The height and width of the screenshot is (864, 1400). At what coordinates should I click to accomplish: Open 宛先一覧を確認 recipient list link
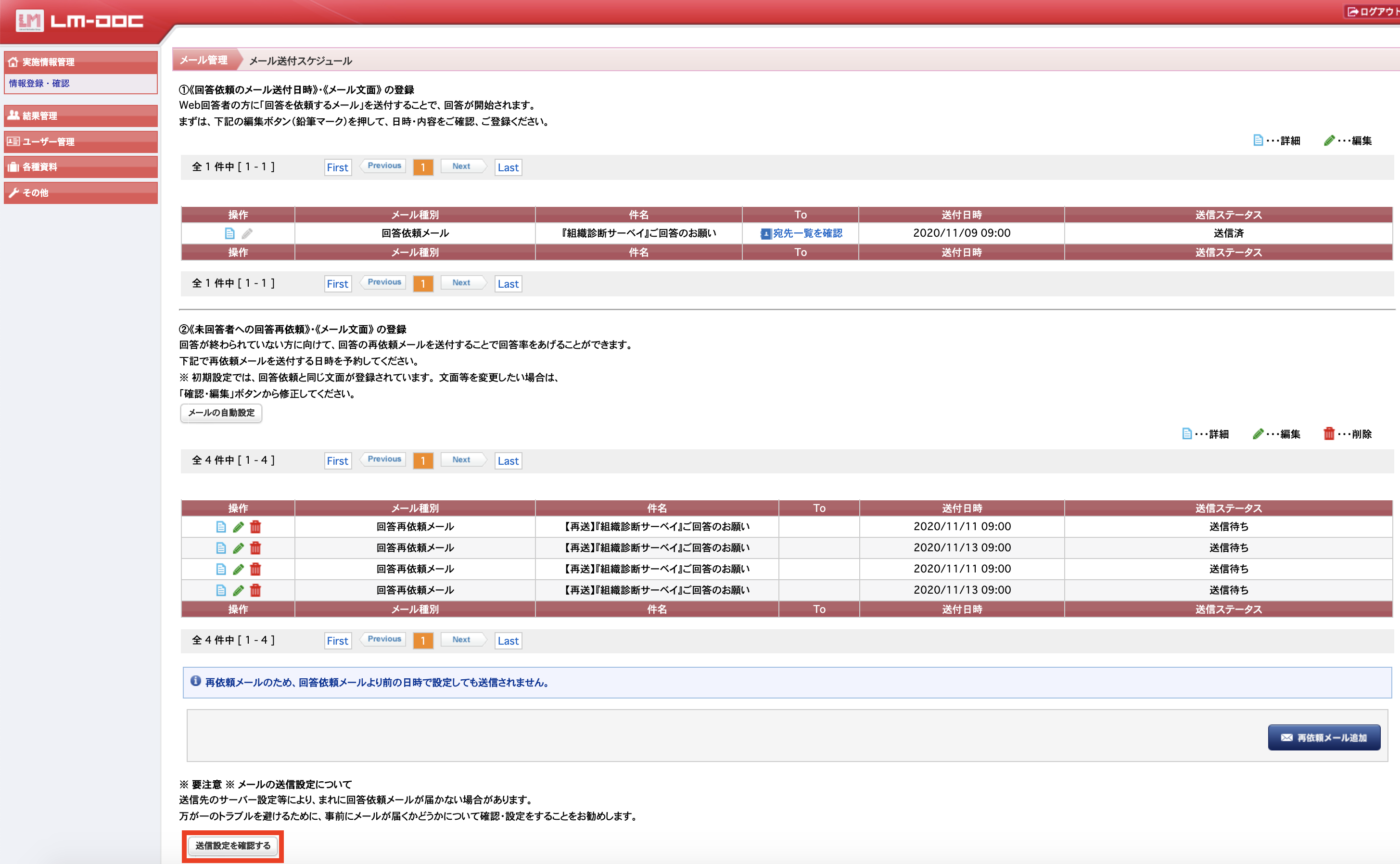(806, 233)
